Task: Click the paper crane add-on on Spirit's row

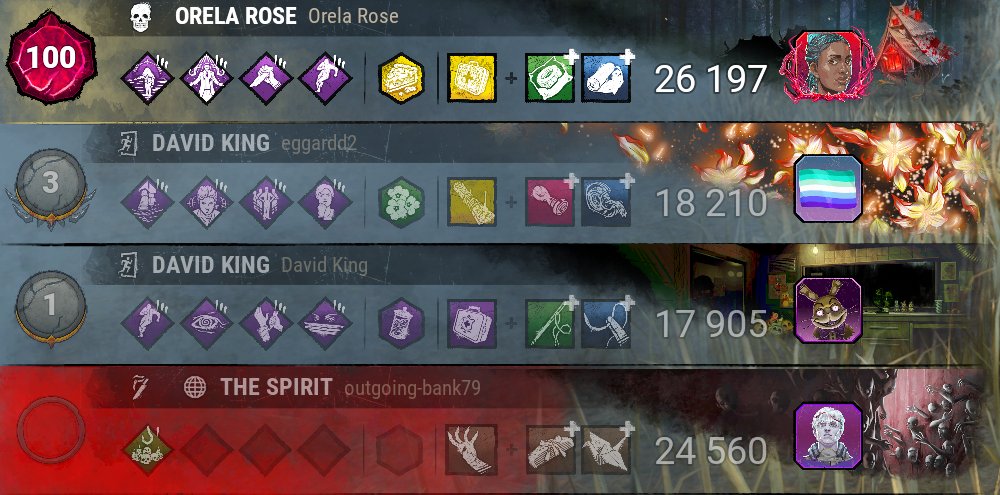Action: 606,450
